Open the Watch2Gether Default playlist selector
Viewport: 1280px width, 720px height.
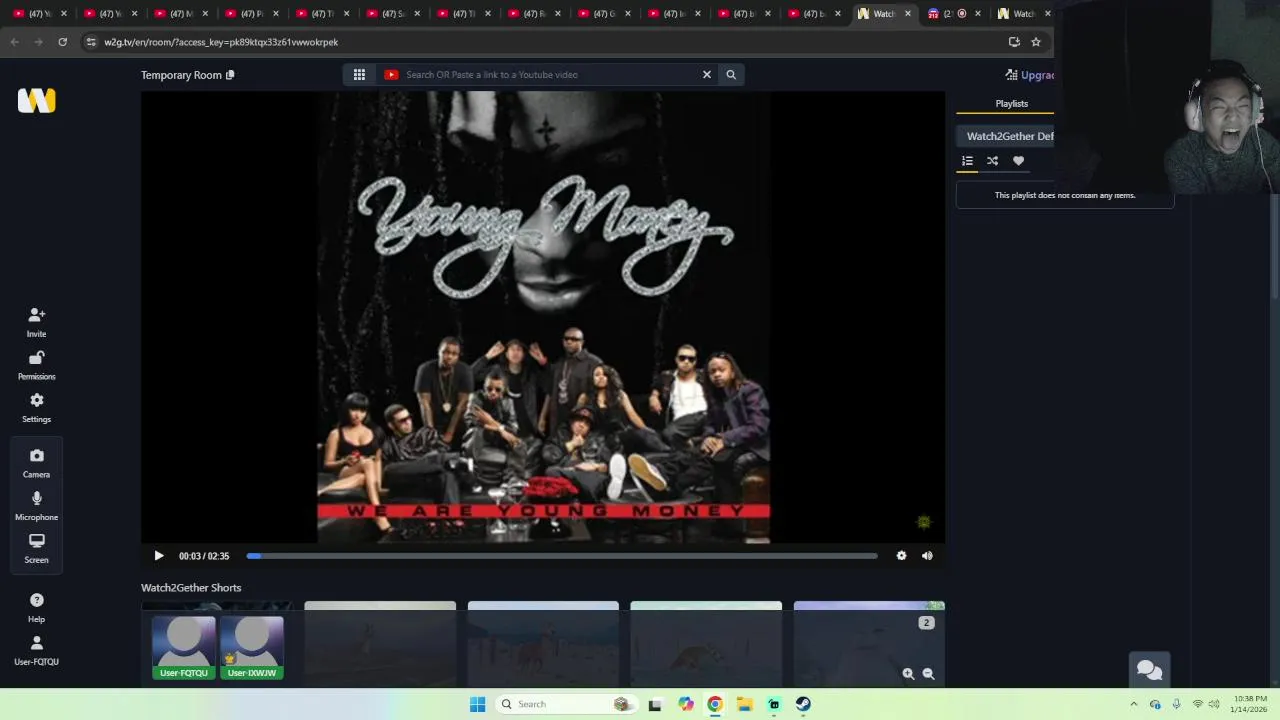(x=1006, y=136)
